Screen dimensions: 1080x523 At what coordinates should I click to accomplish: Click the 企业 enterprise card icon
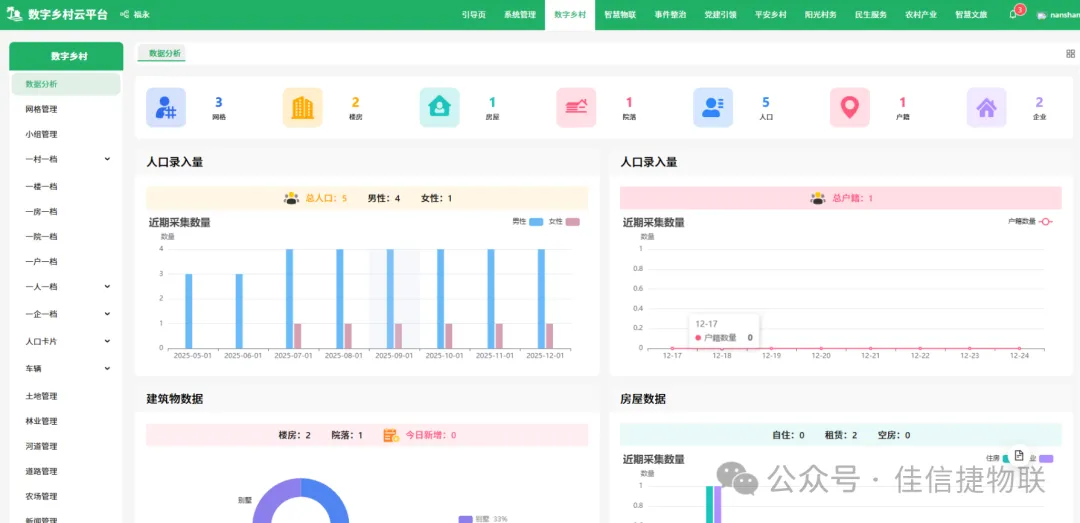point(986,107)
